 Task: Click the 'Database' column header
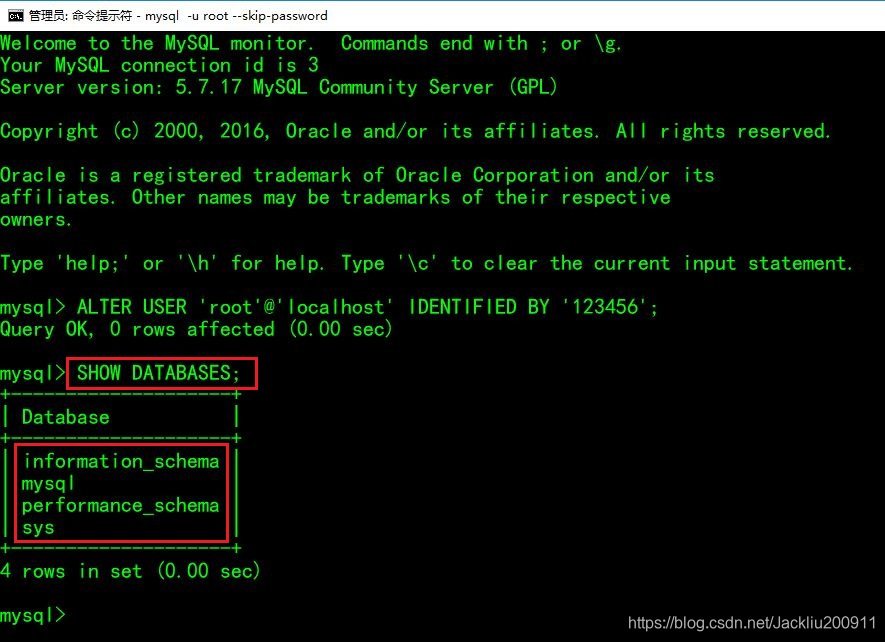(x=65, y=417)
